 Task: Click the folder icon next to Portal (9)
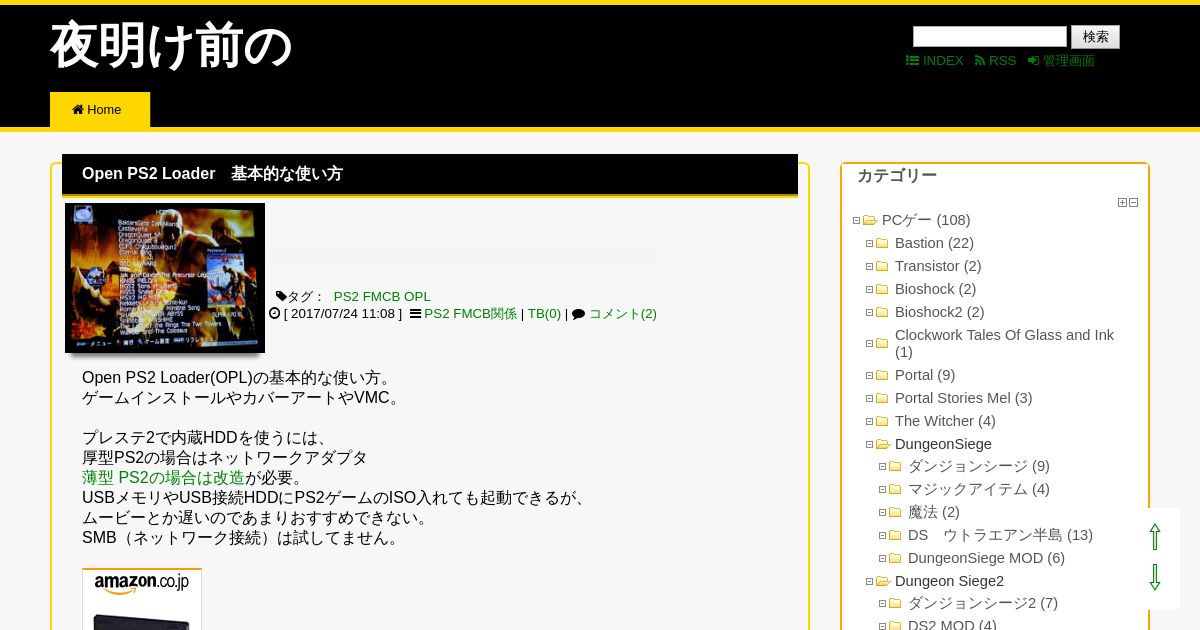tap(882, 376)
